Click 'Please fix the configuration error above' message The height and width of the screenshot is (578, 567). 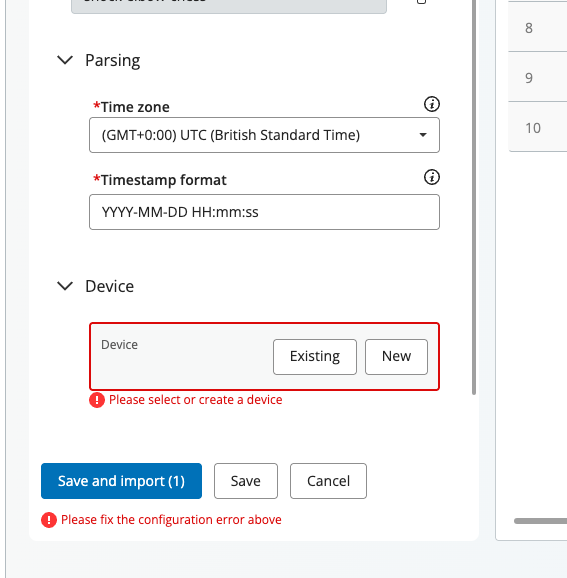[171, 520]
